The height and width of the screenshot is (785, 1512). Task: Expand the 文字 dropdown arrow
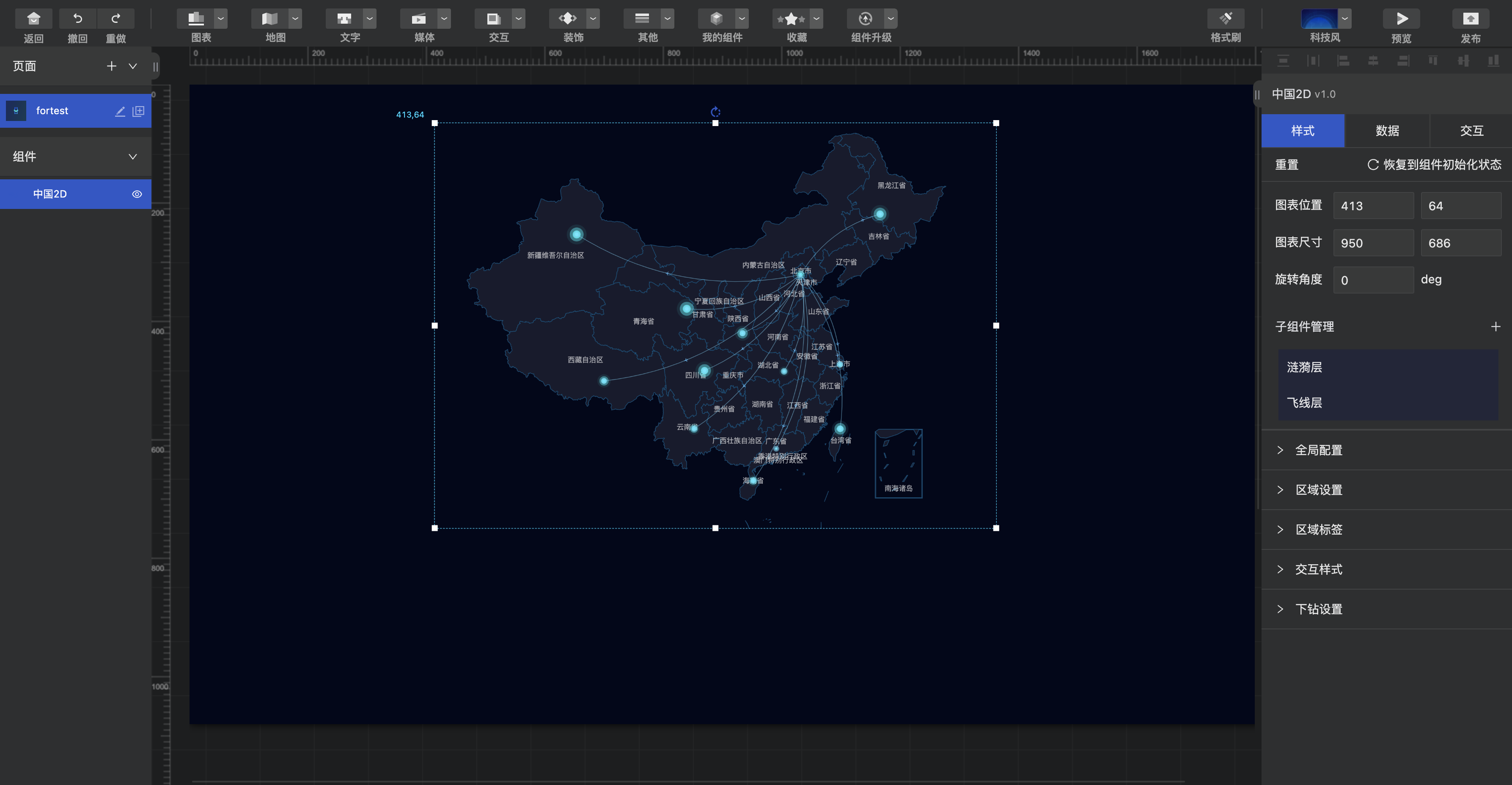(x=370, y=19)
